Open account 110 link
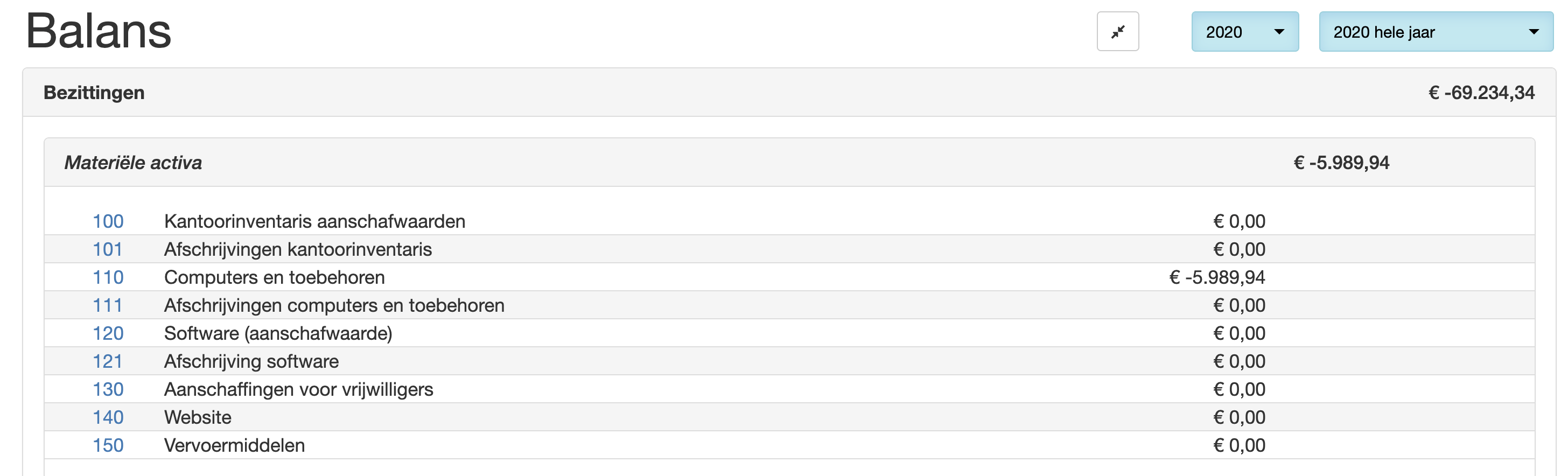The width and height of the screenshot is (1568, 476). 108,277
